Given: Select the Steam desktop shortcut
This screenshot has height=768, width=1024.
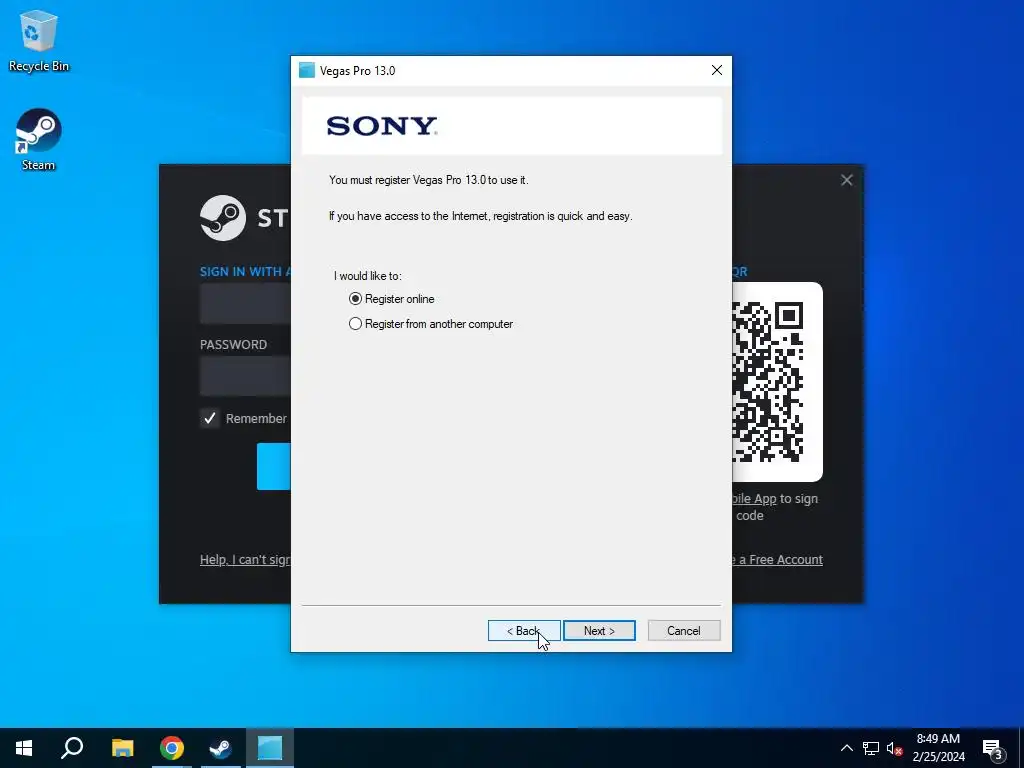Looking at the screenshot, I should (x=39, y=140).
